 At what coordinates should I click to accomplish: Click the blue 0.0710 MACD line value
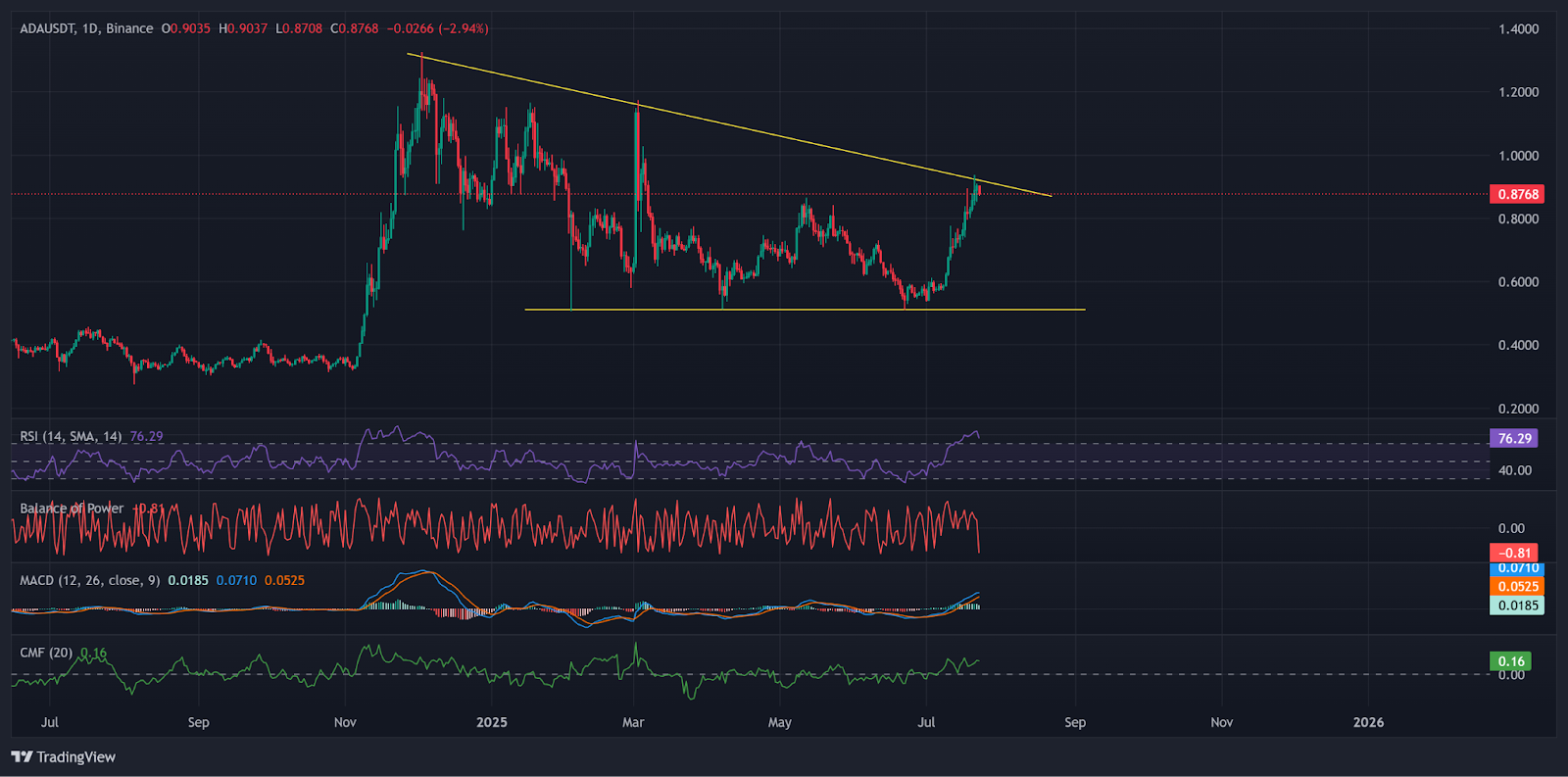point(236,580)
